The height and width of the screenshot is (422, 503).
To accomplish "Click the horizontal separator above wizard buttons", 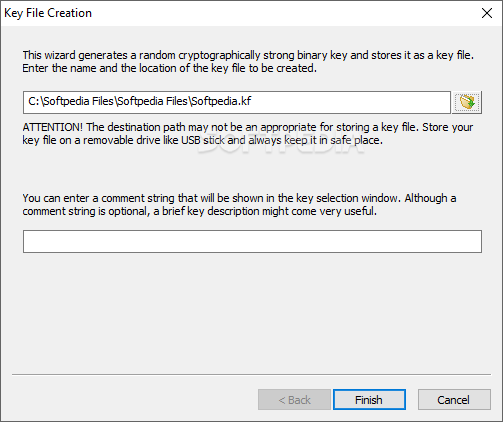I will [x=251, y=374].
